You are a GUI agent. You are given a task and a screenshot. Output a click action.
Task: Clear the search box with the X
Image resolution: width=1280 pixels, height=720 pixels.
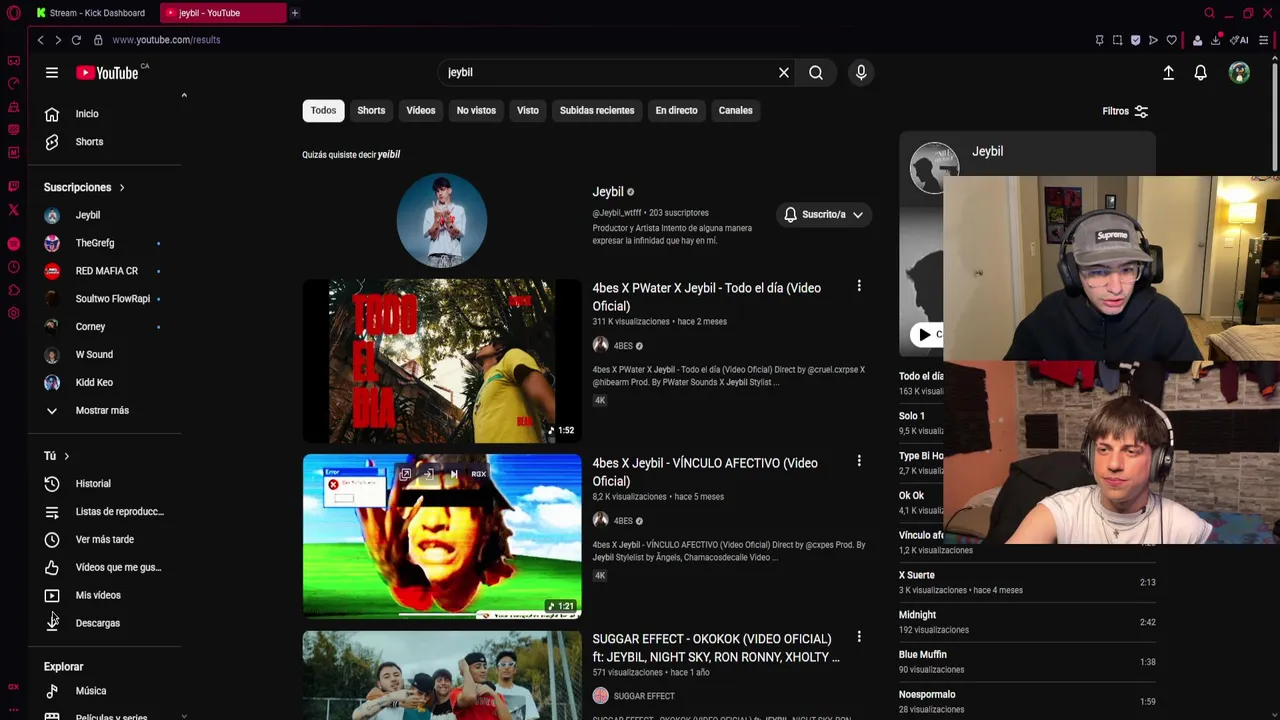pos(784,72)
